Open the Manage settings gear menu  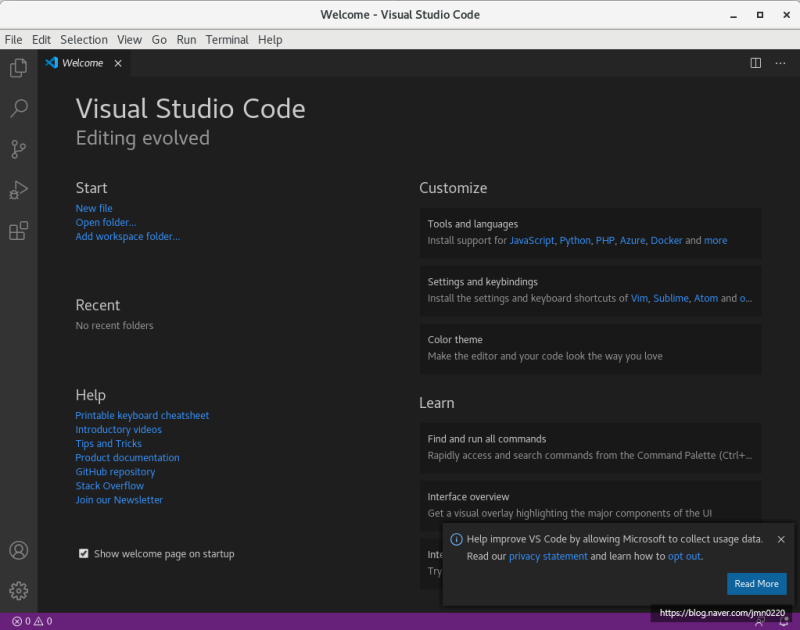(18, 591)
